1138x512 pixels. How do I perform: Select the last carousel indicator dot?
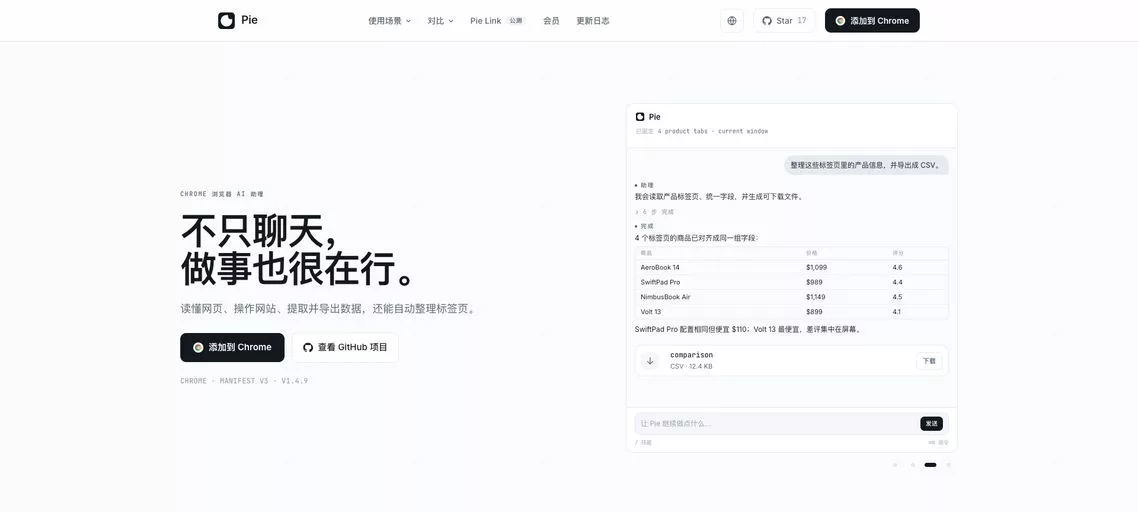pos(949,465)
